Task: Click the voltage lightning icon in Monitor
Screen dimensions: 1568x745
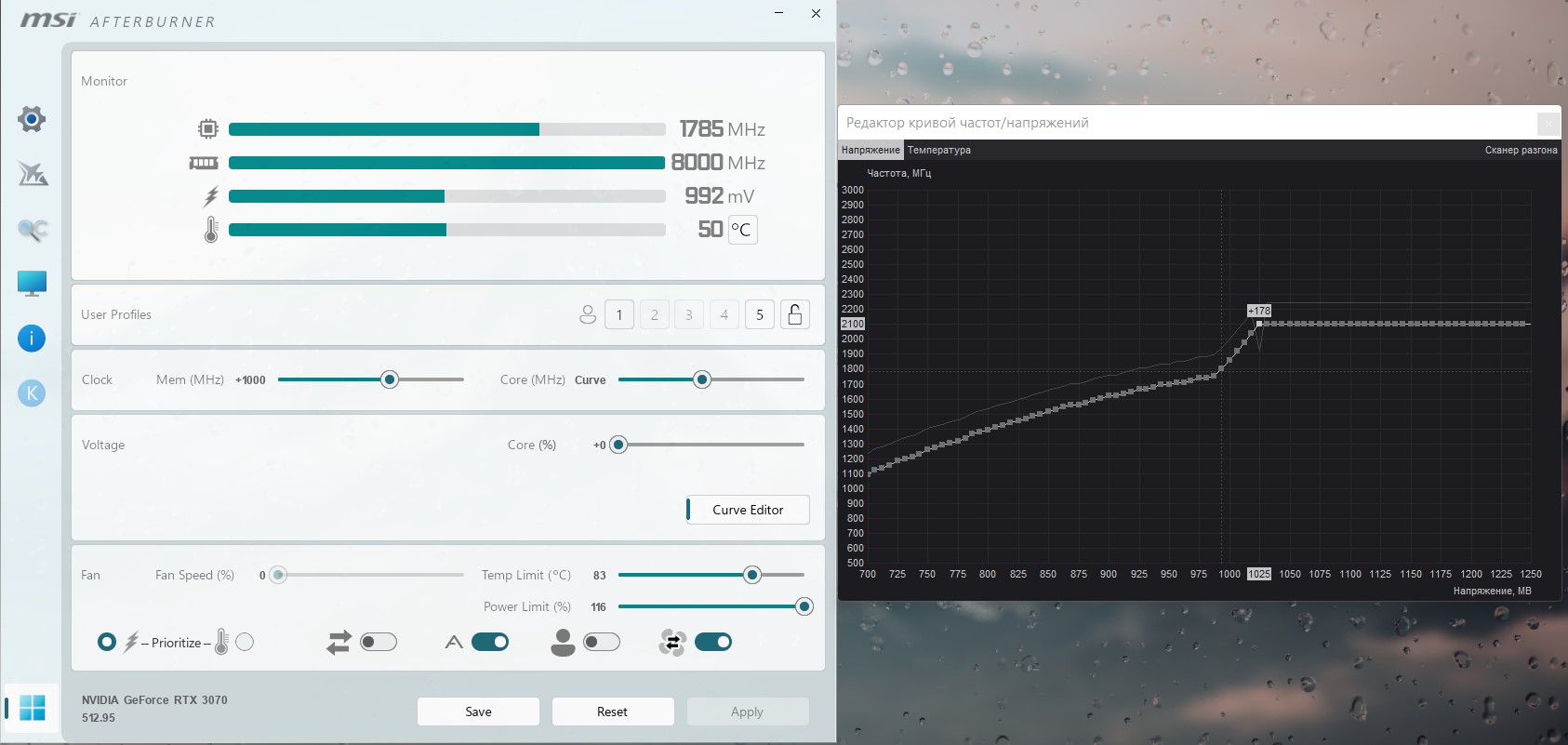Action: tap(211, 196)
